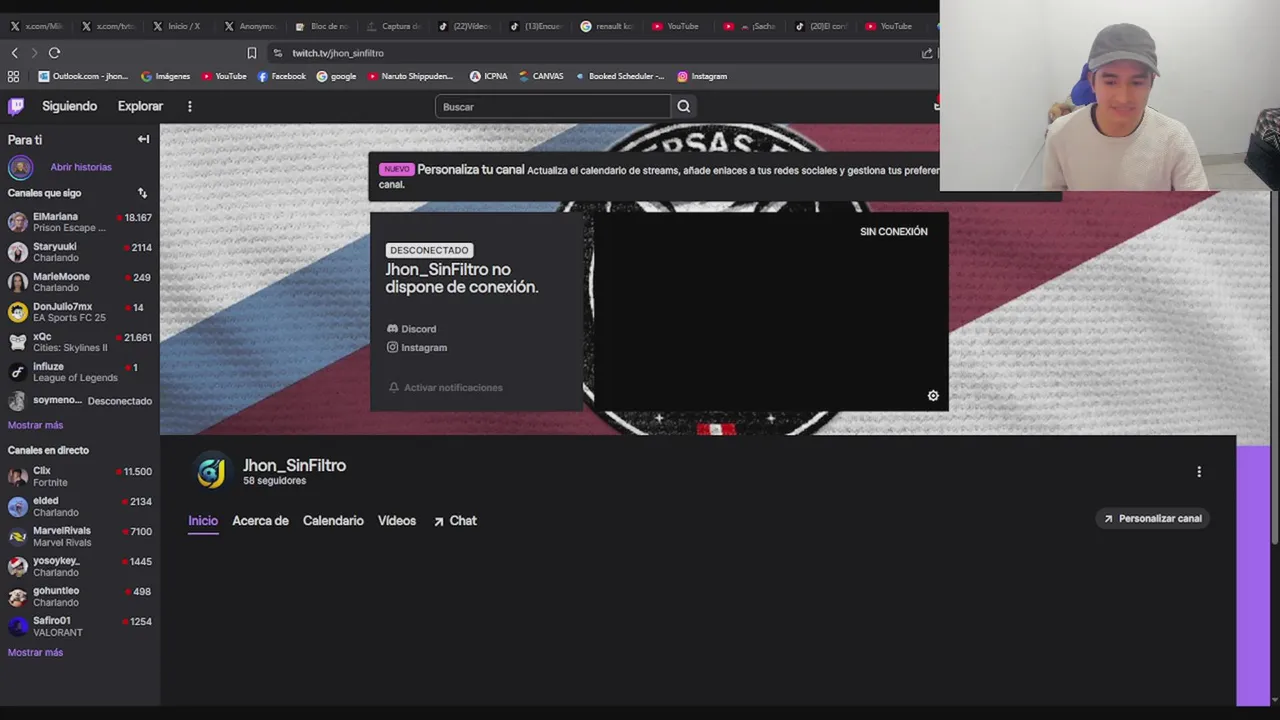Open Outlook.com bookmark
The image size is (1280, 720).
coord(83,76)
